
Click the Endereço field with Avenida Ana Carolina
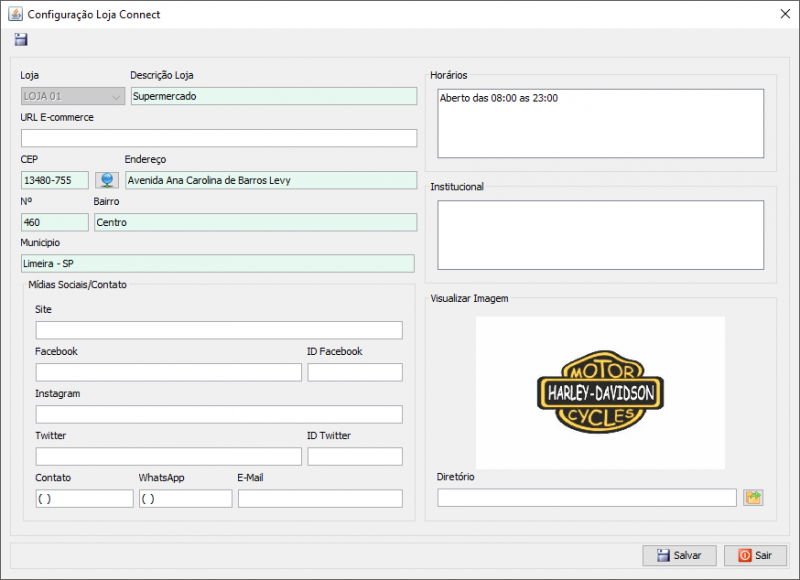coord(271,180)
